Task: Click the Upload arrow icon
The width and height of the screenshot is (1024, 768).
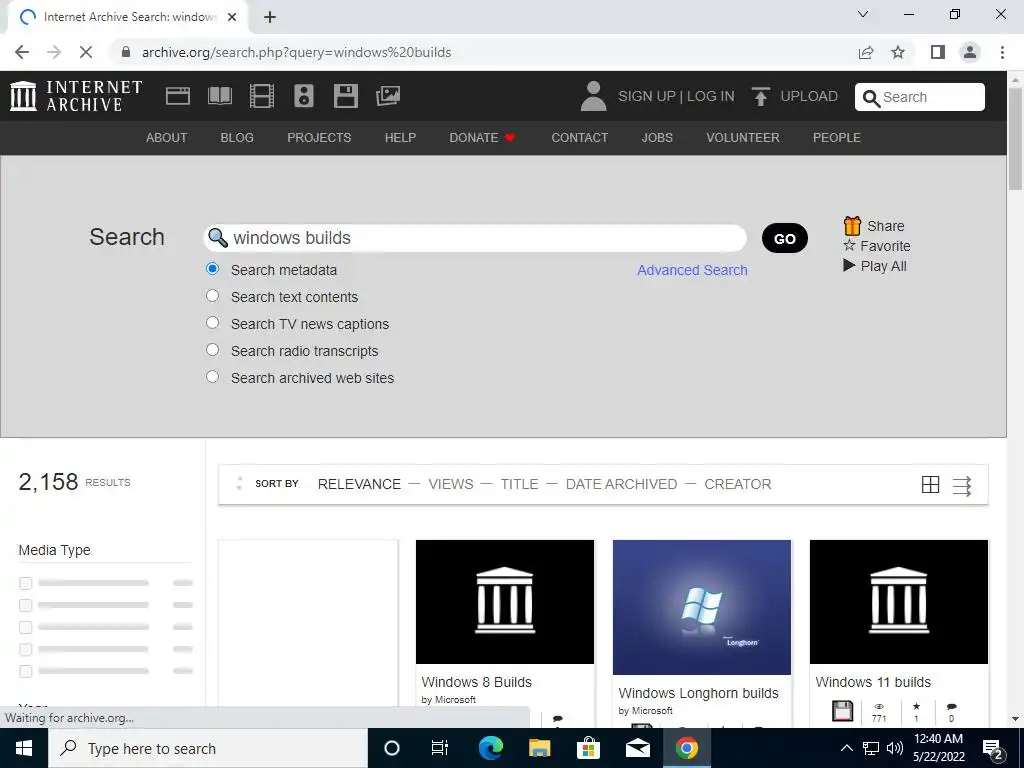Action: (760, 96)
